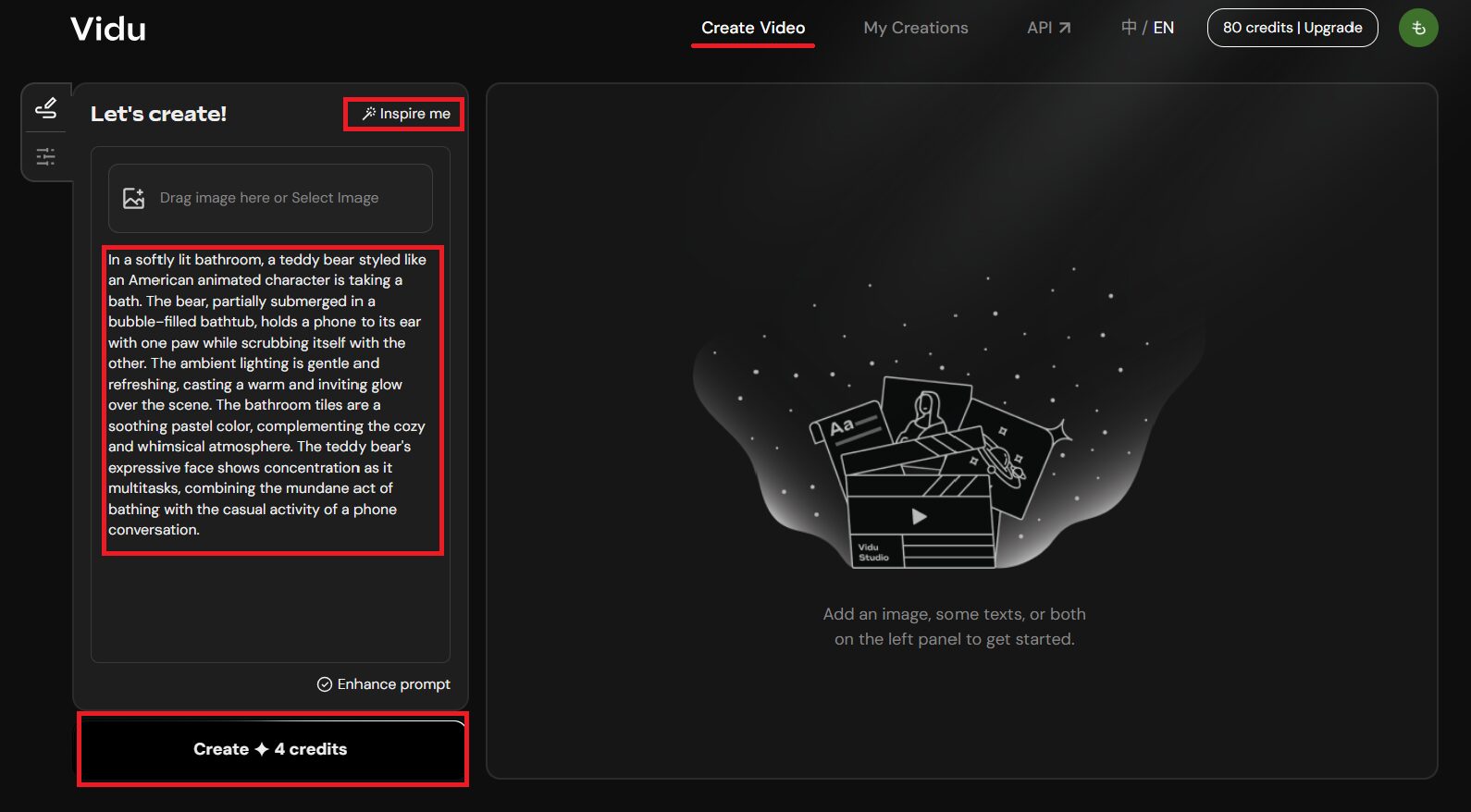Click the add-image icon in upload box

134,198
